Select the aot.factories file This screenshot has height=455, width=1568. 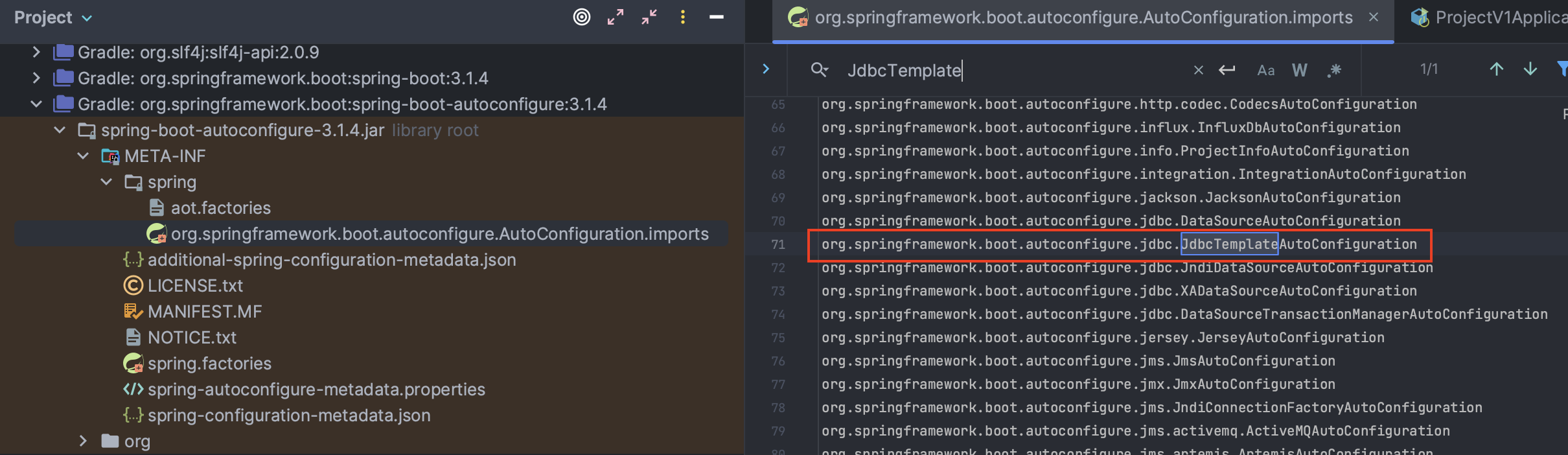220,208
